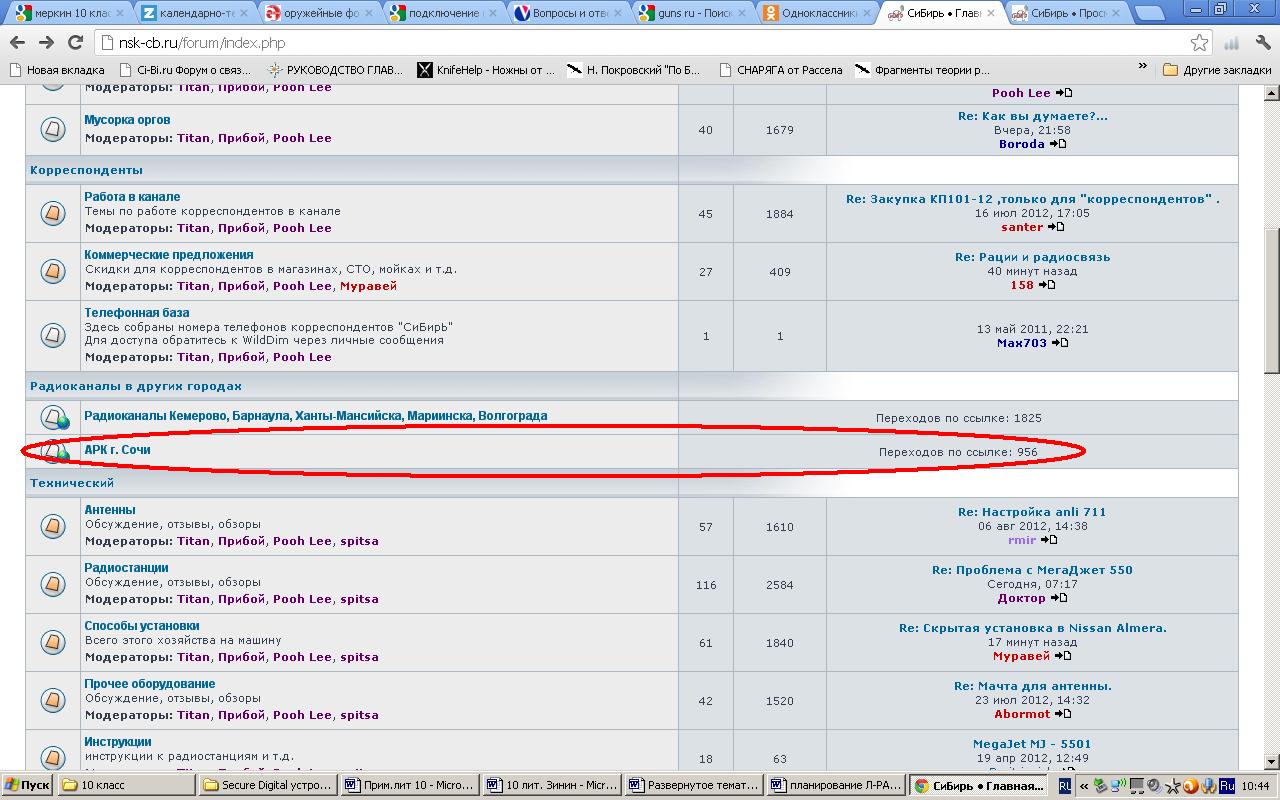
Task: Click the link-forum globe icon beside АРК г. Сочи
Action: [x=55, y=452]
